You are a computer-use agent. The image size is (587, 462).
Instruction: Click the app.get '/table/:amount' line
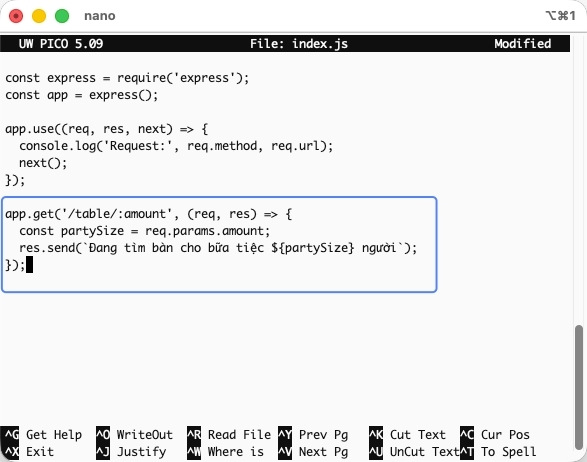[x=148, y=214]
